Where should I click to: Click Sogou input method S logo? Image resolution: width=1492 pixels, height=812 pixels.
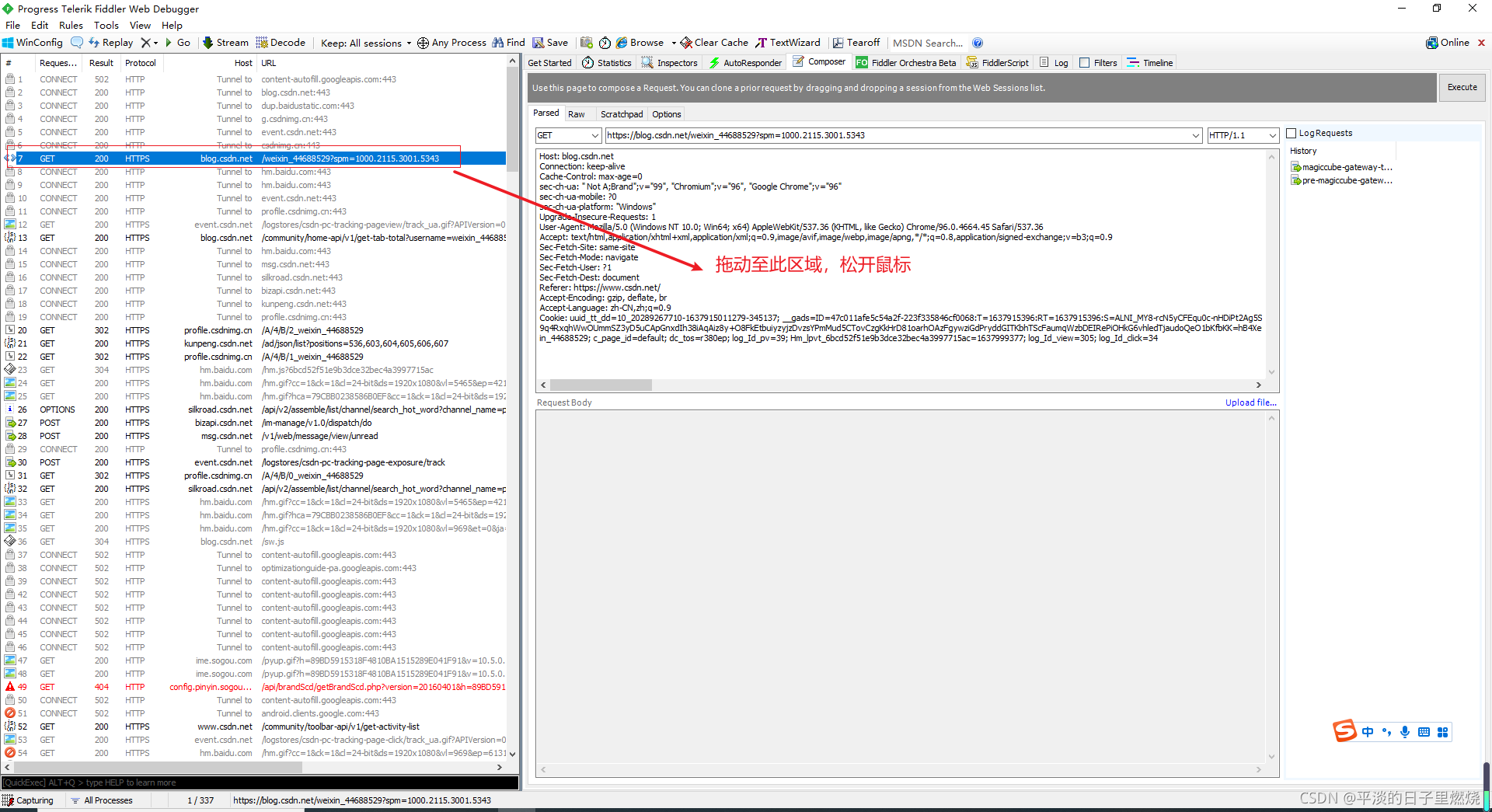click(x=1344, y=731)
